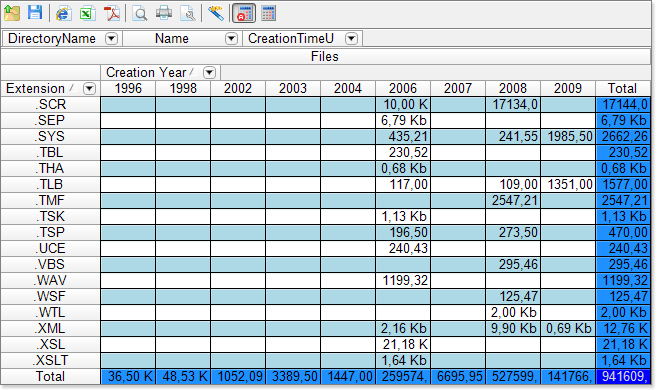The image size is (657, 390).
Task: Select the .SCR extension row header
Action: pyautogui.click(x=50, y=104)
